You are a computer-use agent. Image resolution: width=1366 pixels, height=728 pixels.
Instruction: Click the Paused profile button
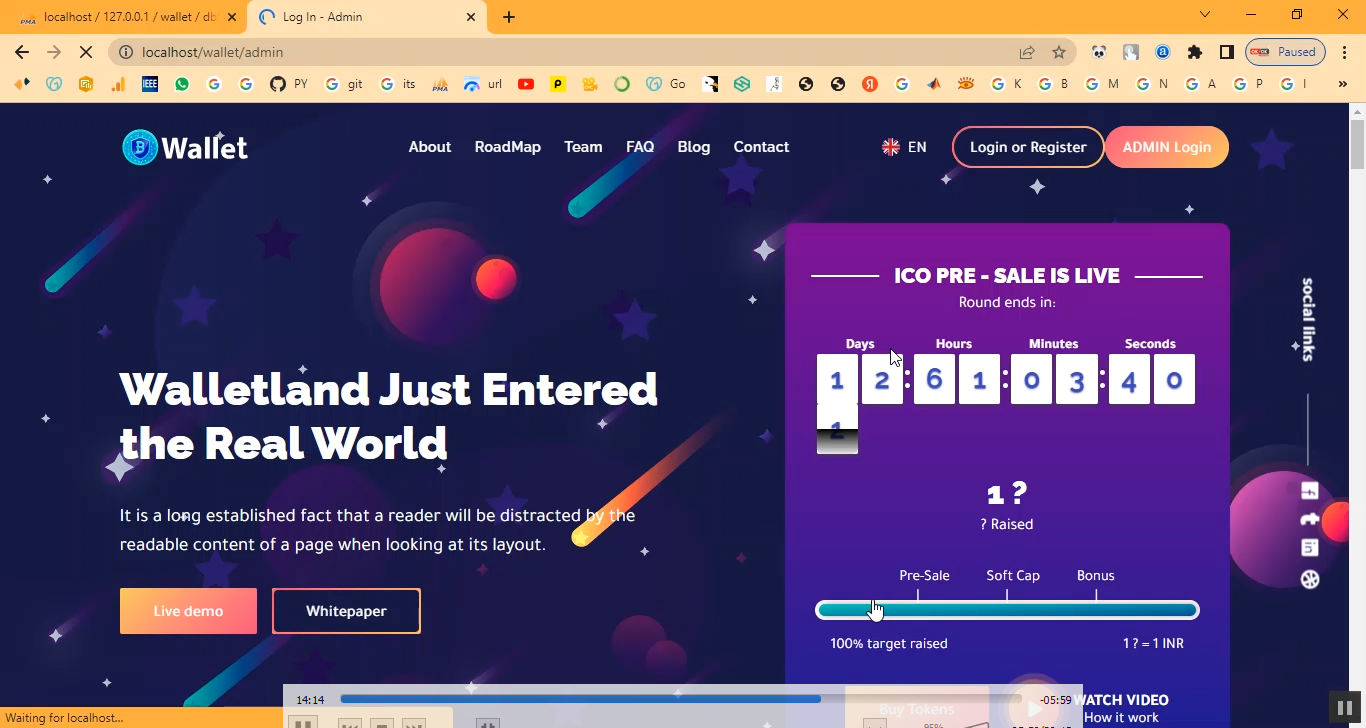tap(1286, 52)
